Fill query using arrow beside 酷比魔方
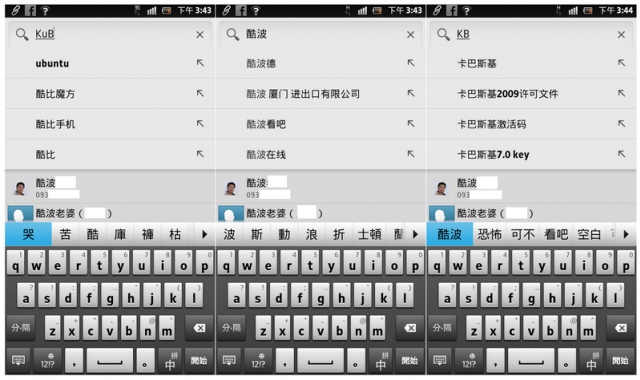The width and height of the screenshot is (640, 380). coord(200,93)
